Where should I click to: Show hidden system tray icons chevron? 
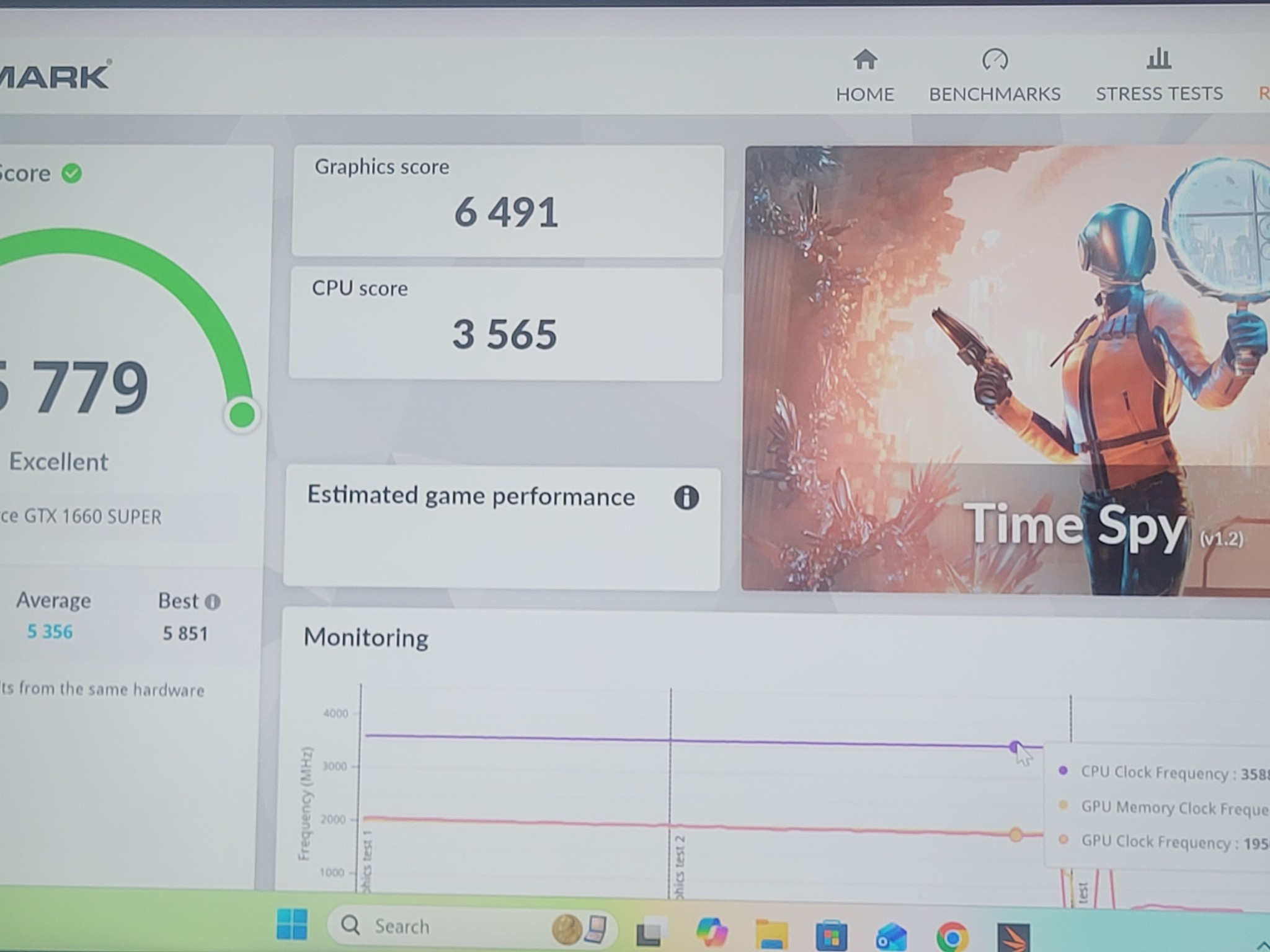tap(1261, 946)
